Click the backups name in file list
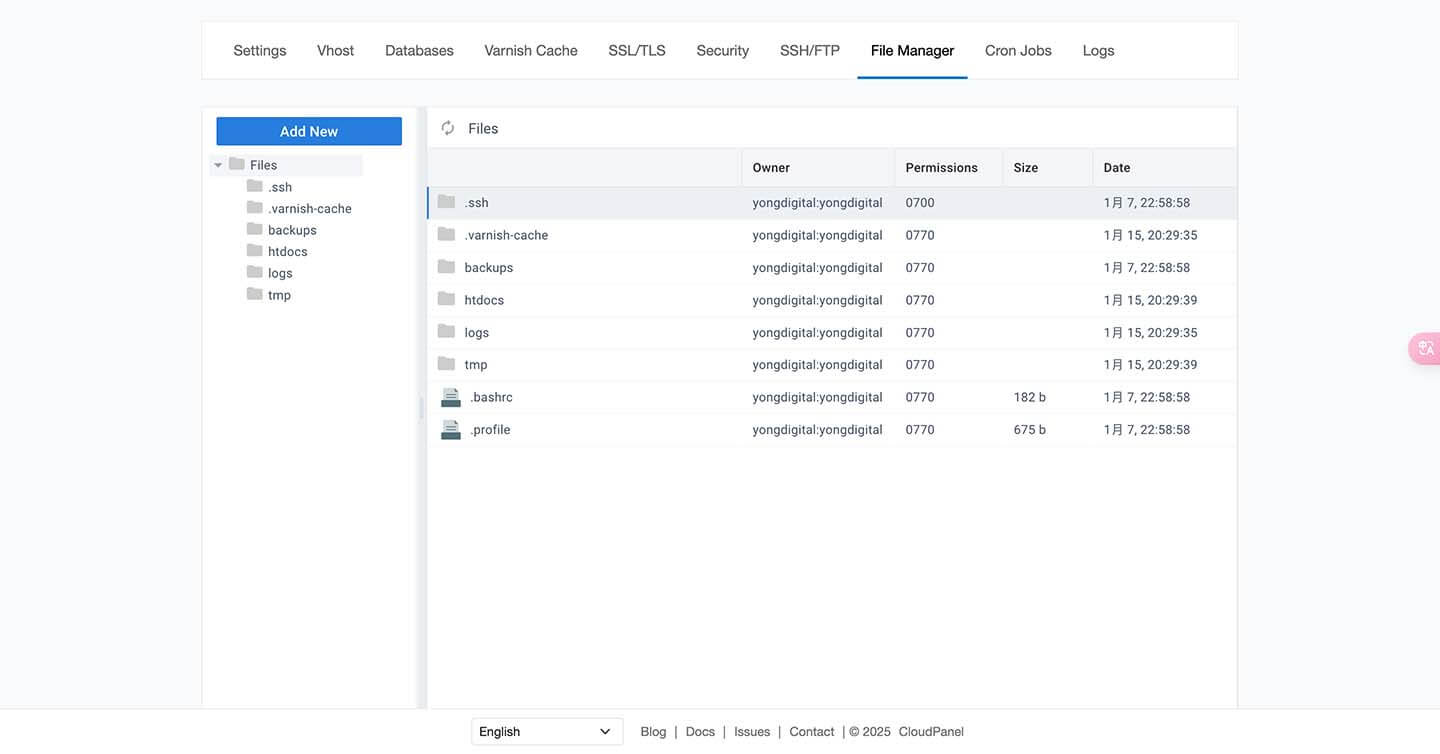Viewport: 1440px width, 754px height. click(489, 268)
